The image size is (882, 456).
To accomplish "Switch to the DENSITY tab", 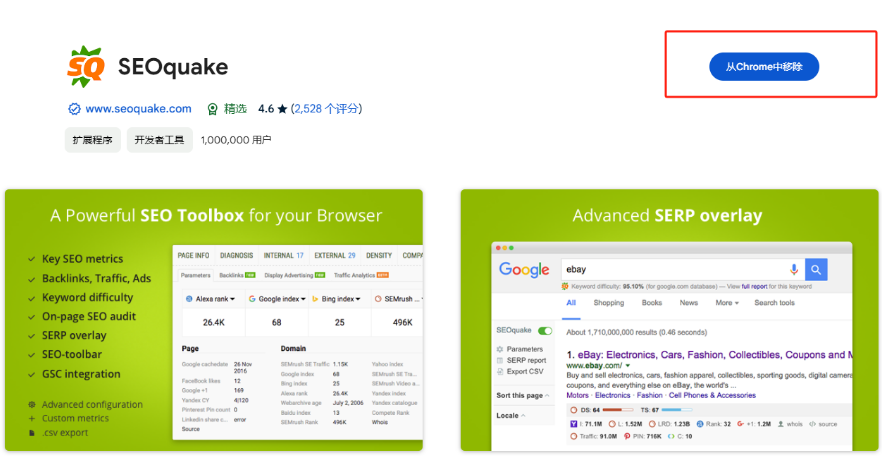I will pos(379,255).
